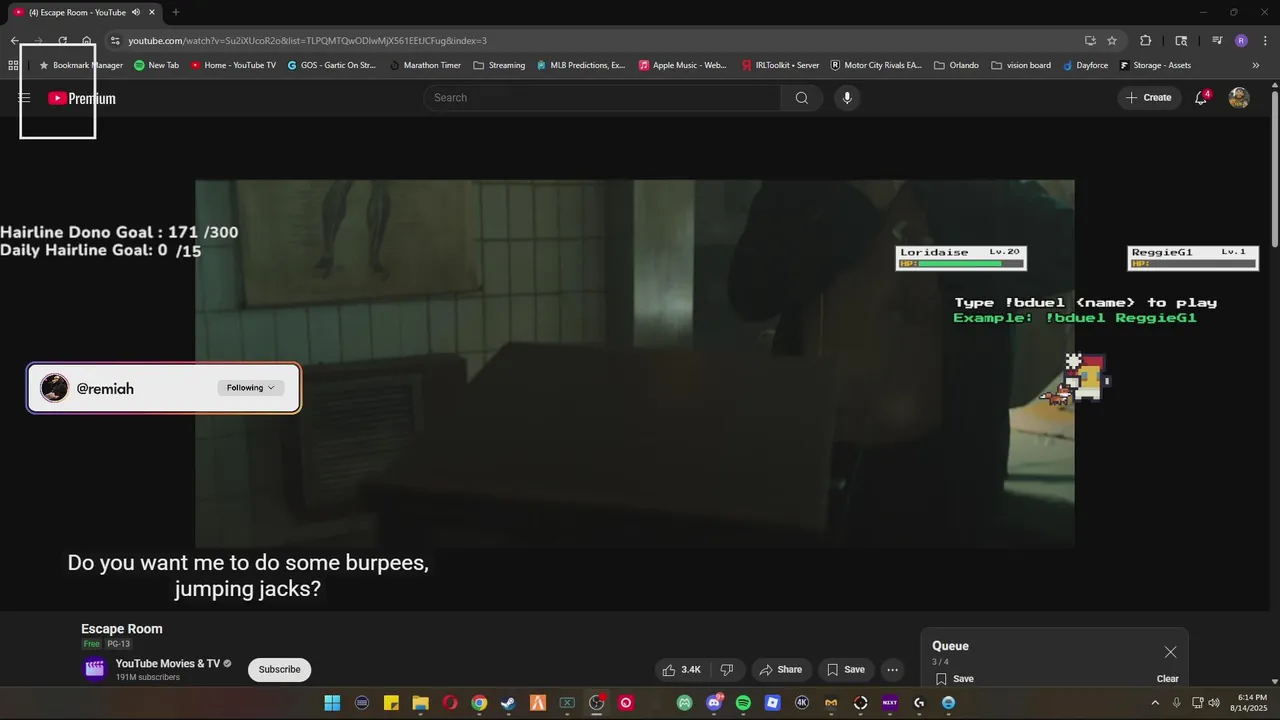Open the YouTube Movies & TV channel avatar
The width and height of the screenshot is (1280, 720).
pyautogui.click(x=95, y=670)
